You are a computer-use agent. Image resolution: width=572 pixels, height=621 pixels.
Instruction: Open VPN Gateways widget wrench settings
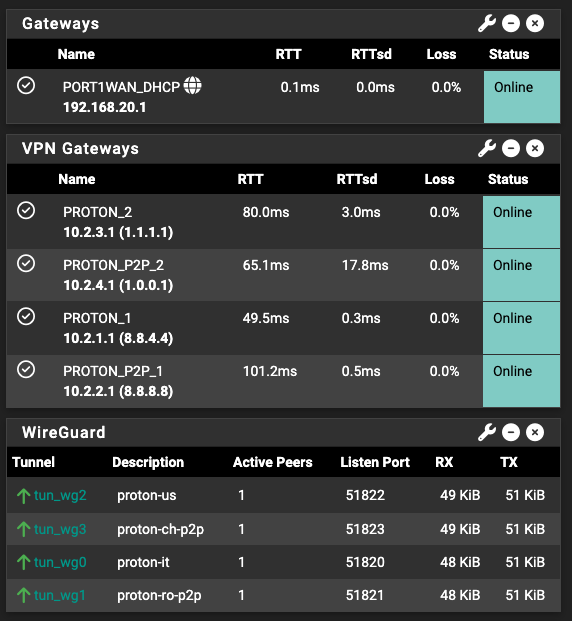coord(487,149)
